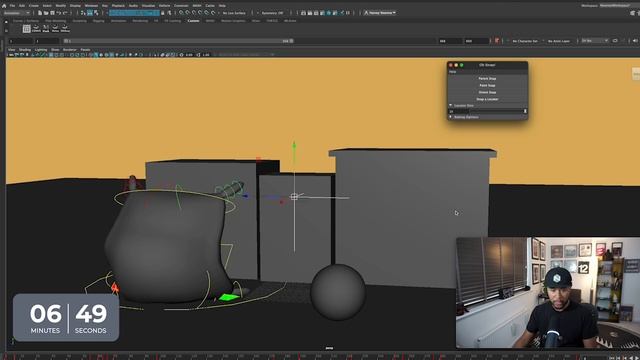Toggle snap to projected center icon
This screenshot has height=360, width=640.
[x=200, y=13]
